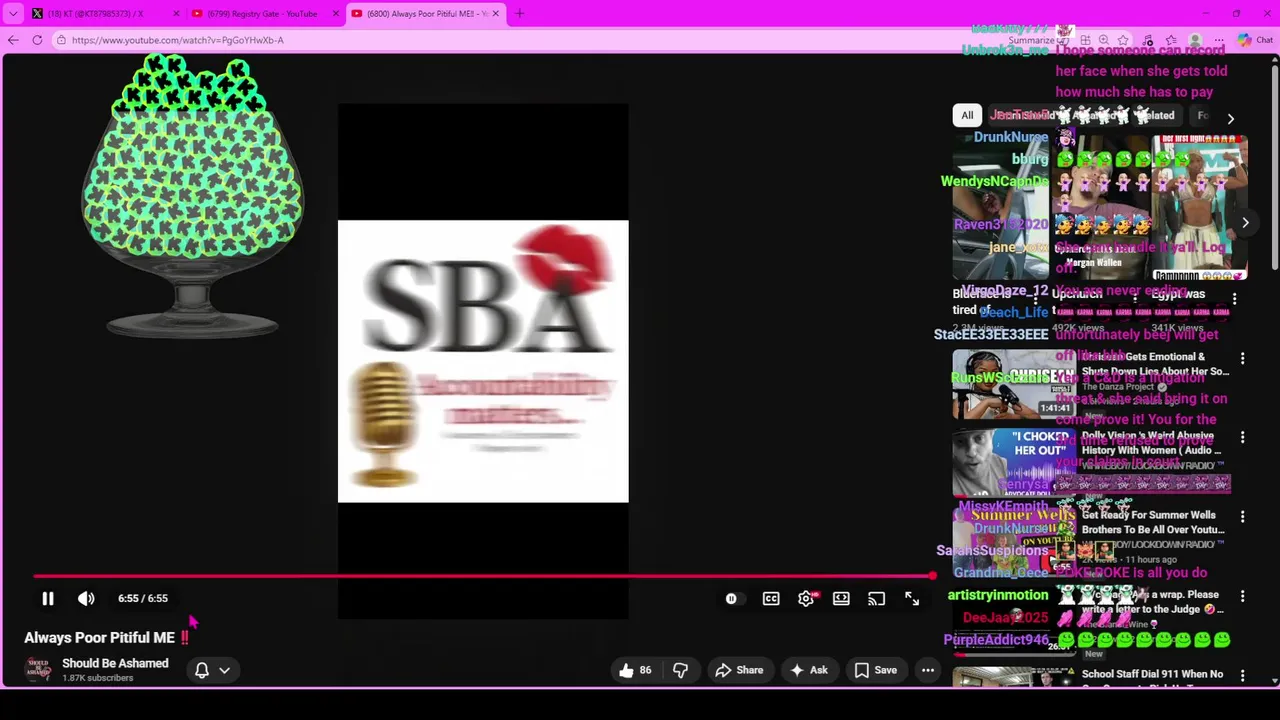Reload the current page

(37, 40)
